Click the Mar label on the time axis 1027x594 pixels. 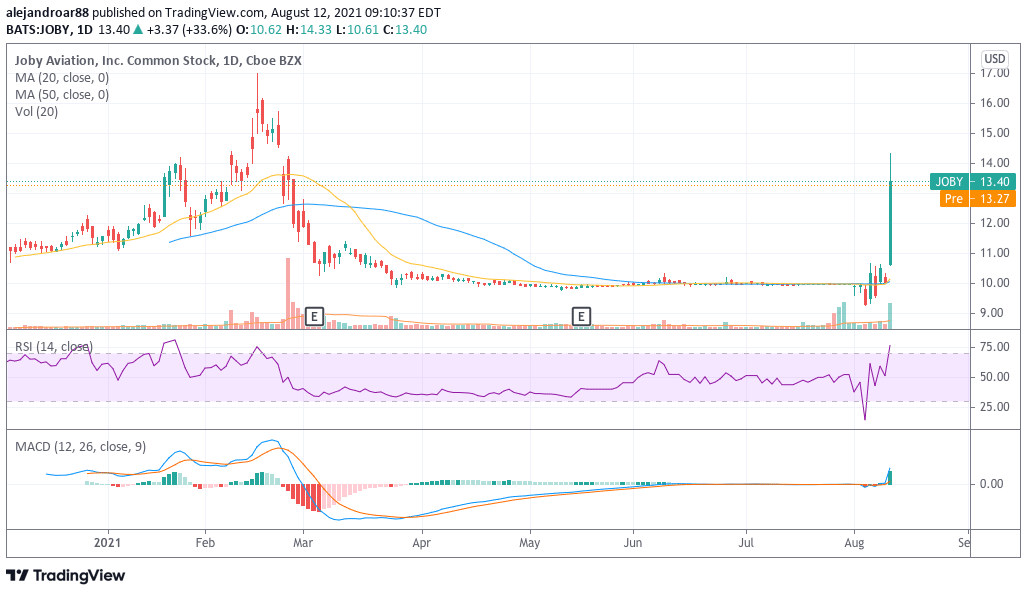pyautogui.click(x=303, y=543)
